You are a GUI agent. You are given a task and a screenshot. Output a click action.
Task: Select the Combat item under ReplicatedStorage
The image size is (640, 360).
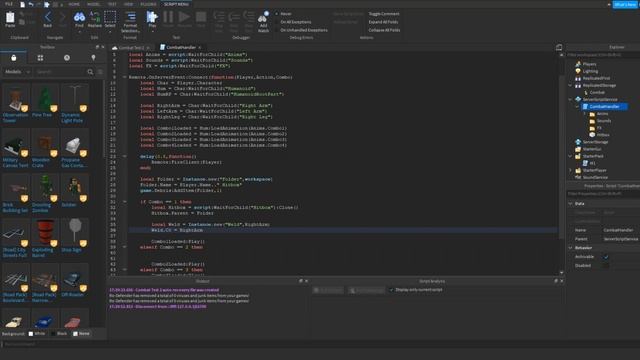click(x=597, y=92)
